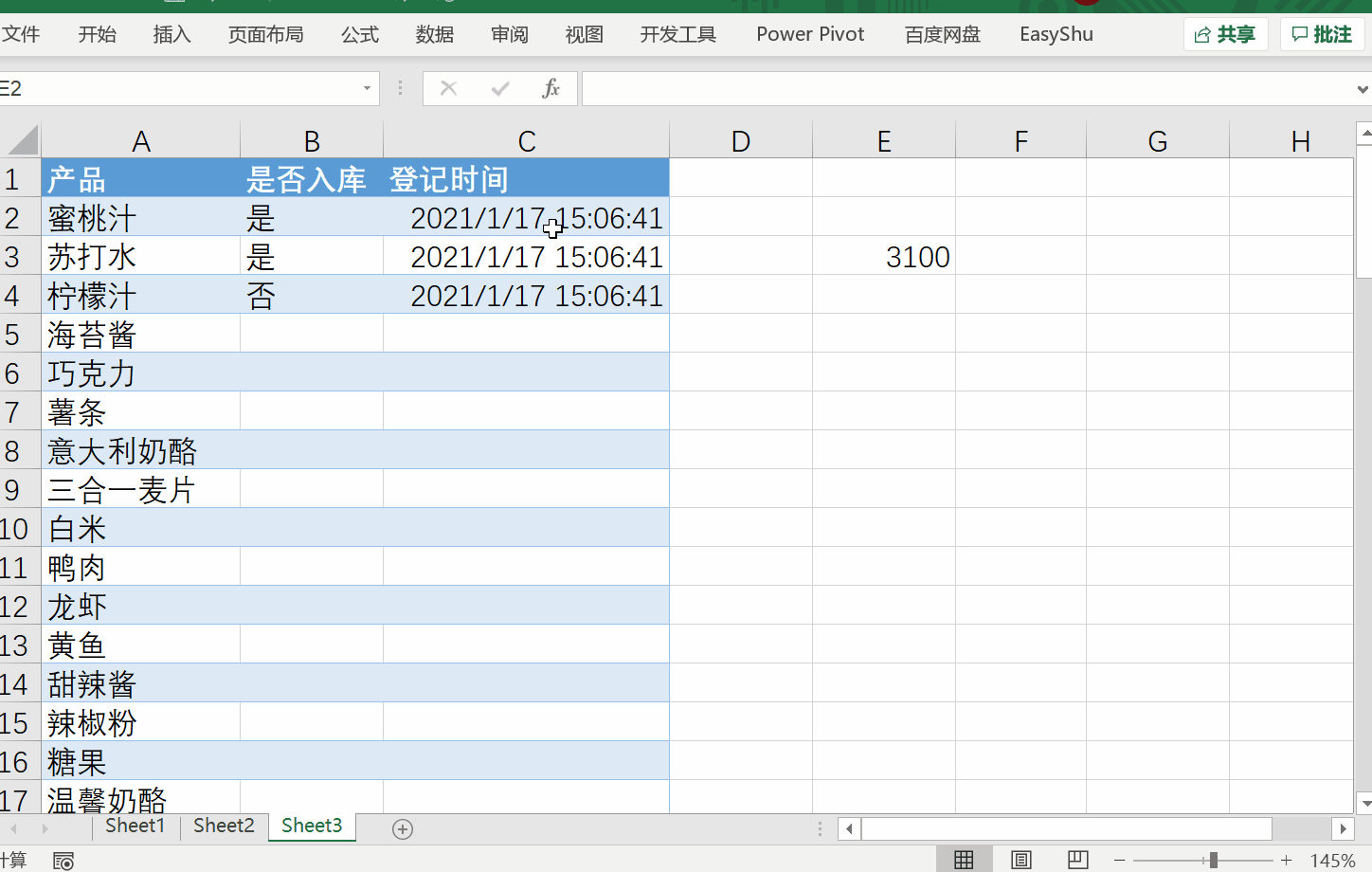Click the 共享 share button

point(1226,35)
